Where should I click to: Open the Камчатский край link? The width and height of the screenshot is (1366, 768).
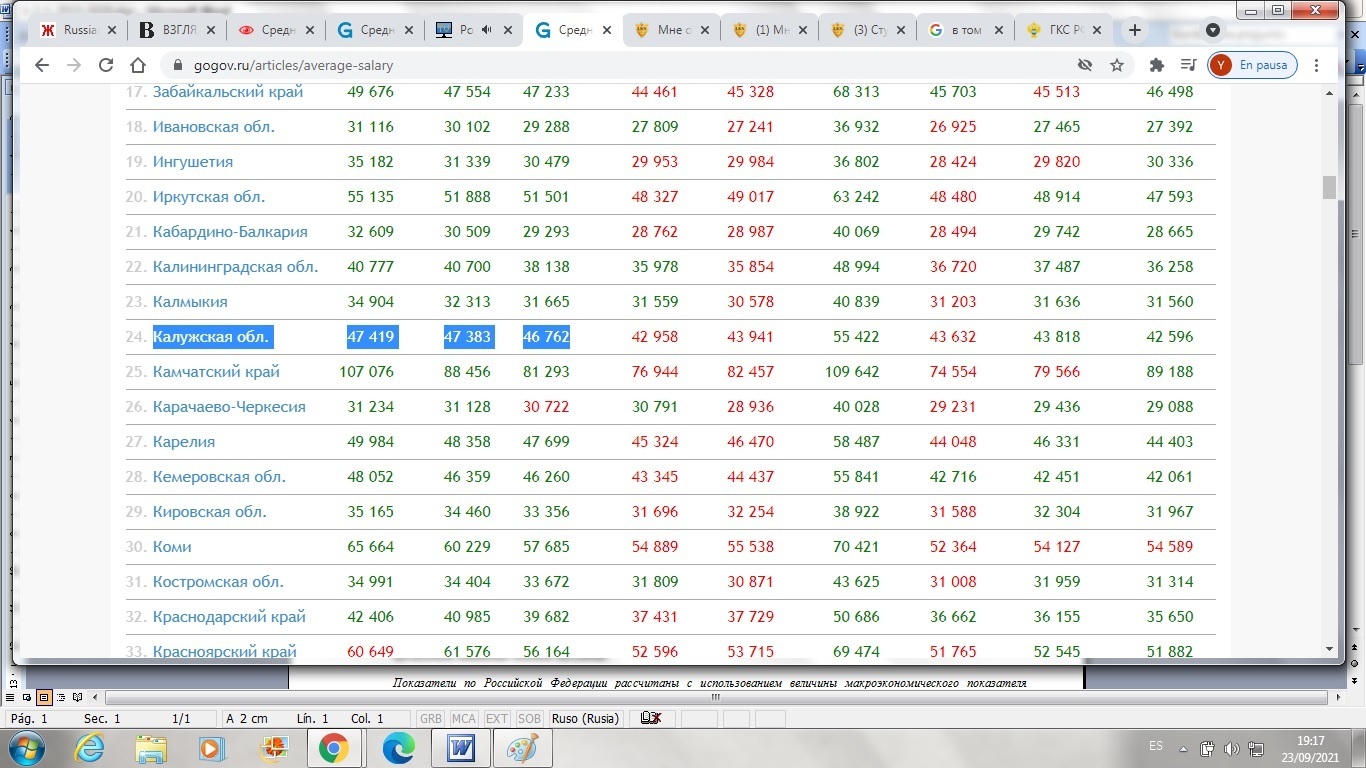tap(216, 372)
